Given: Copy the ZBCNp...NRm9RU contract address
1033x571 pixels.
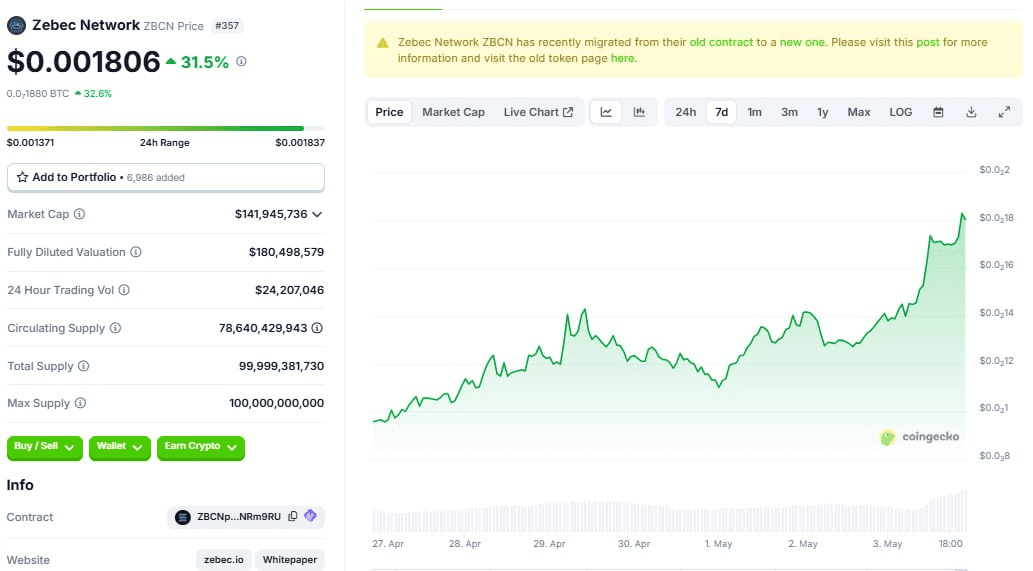Looking at the screenshot, I should (293, 516).
